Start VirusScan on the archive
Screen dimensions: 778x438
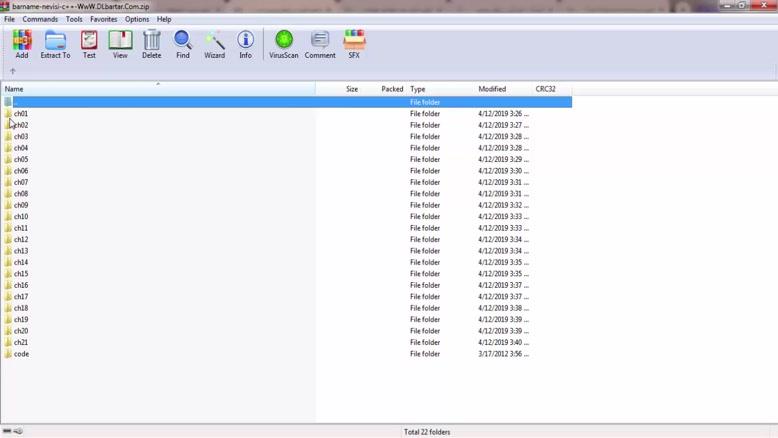[284, 44]
